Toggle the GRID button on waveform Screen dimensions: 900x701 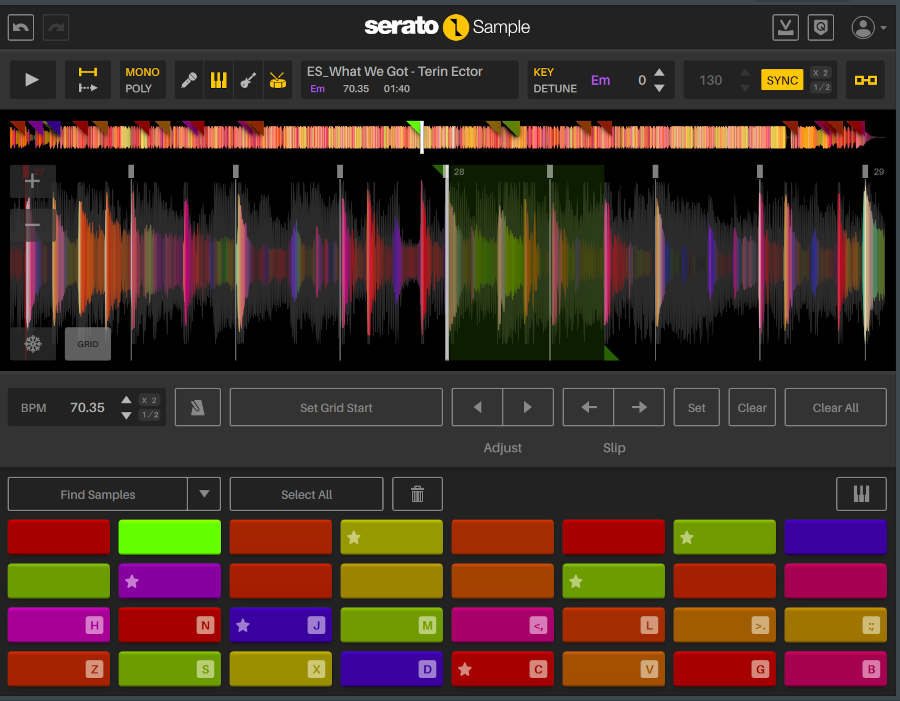point(88,344)
